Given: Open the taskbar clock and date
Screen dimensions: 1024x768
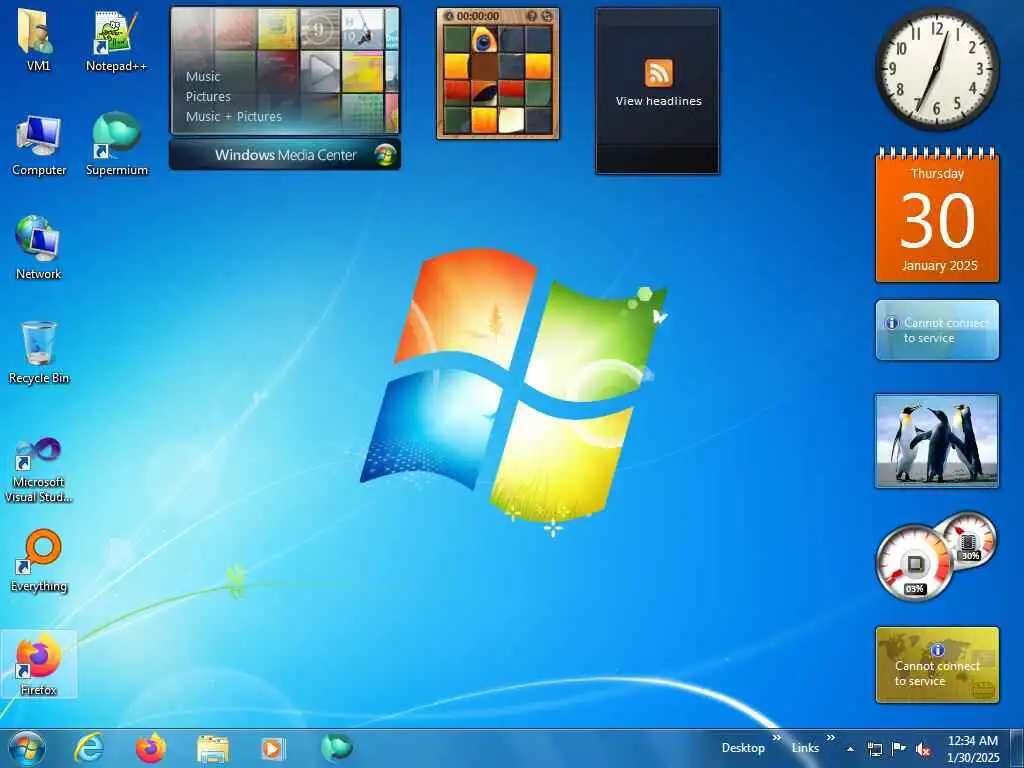Looking at the screenshot, I should click(x=973, y=749).
